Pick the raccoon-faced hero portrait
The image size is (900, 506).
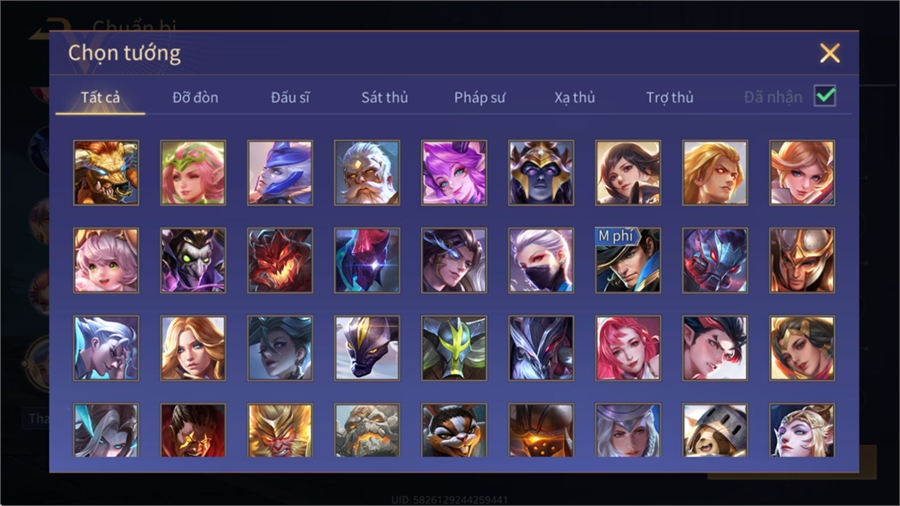click(x=454, y=430)
